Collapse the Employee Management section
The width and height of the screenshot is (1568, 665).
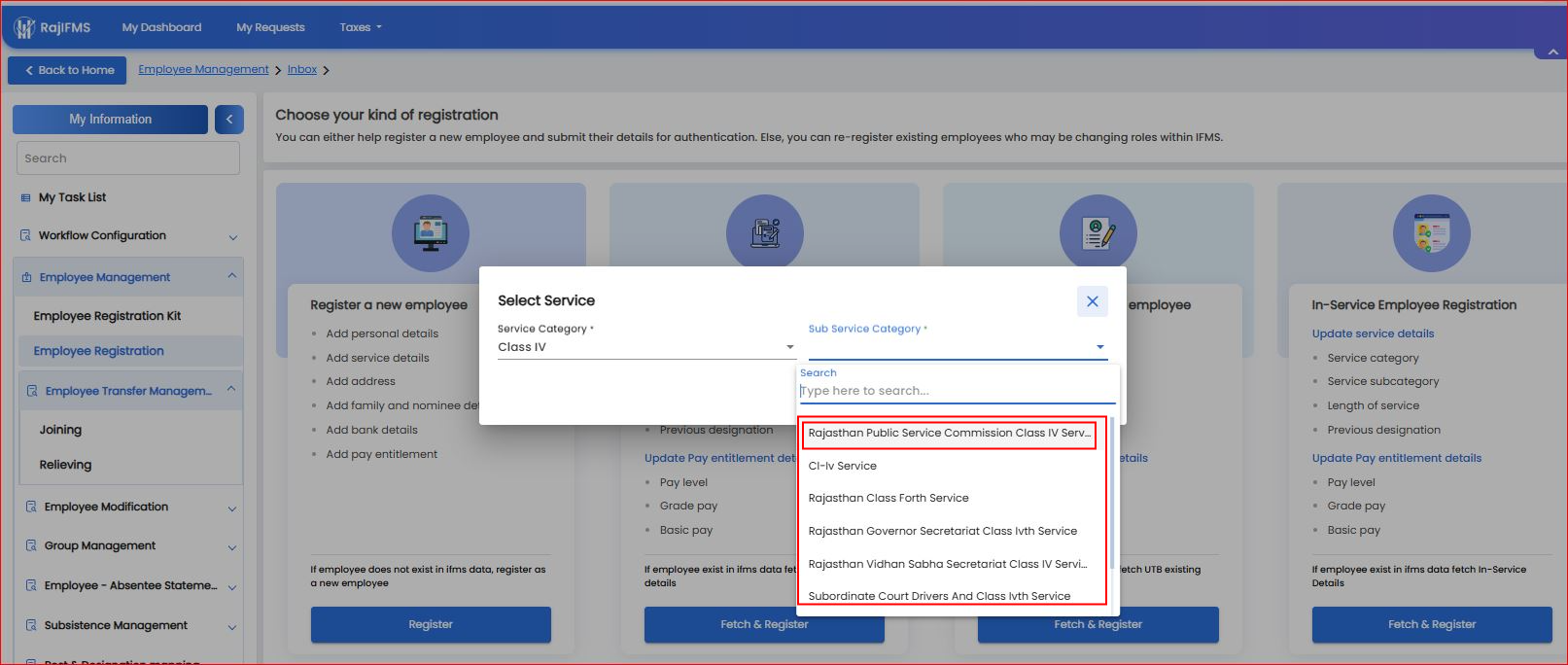231,276
